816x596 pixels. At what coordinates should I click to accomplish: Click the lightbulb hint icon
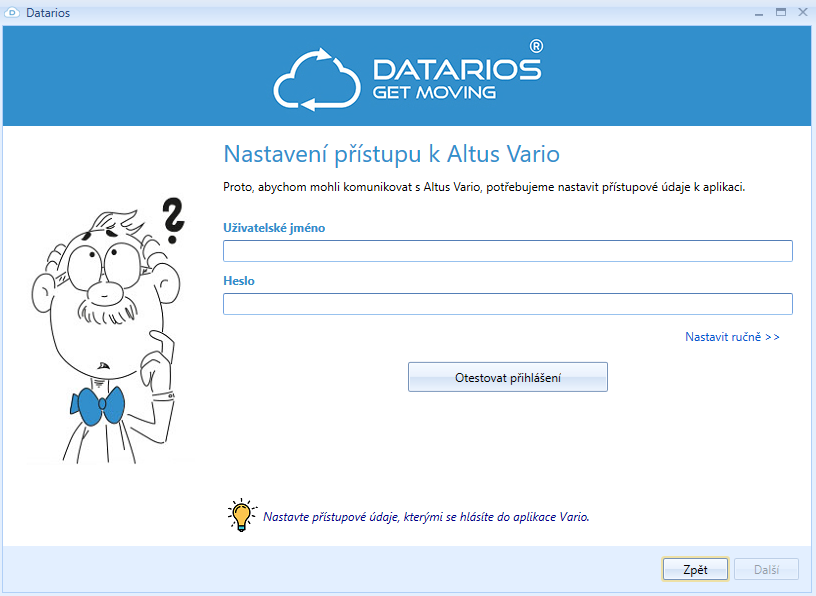click(240, 515)
